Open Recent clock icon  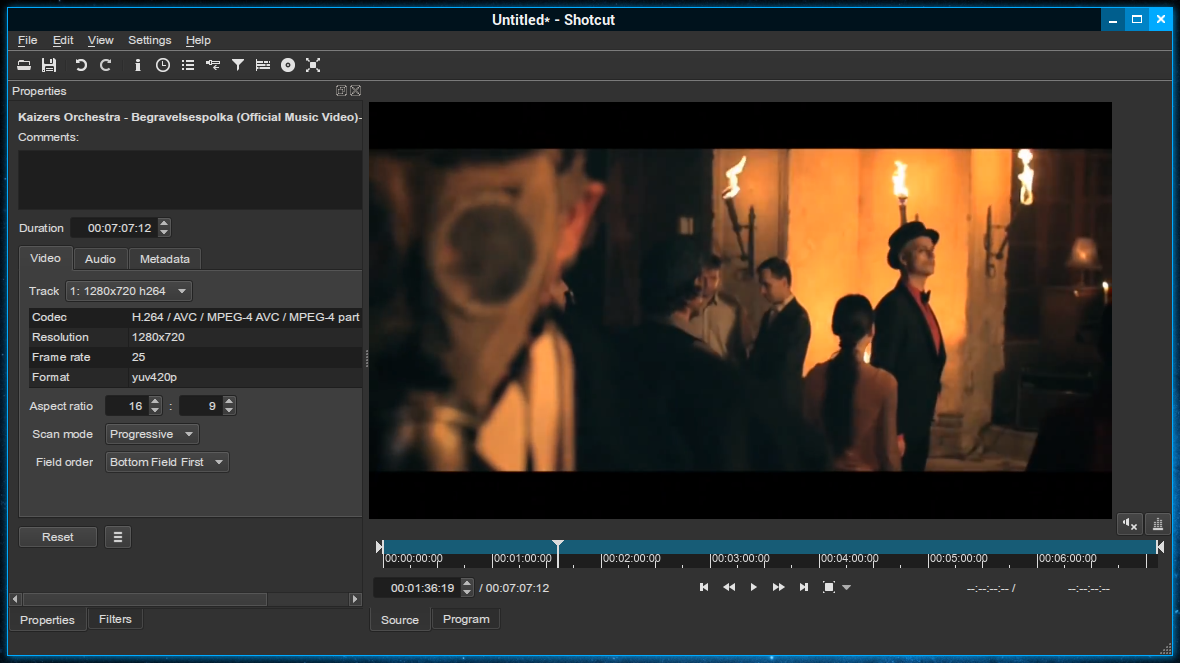pyautogui.click(x=163, y=65)
